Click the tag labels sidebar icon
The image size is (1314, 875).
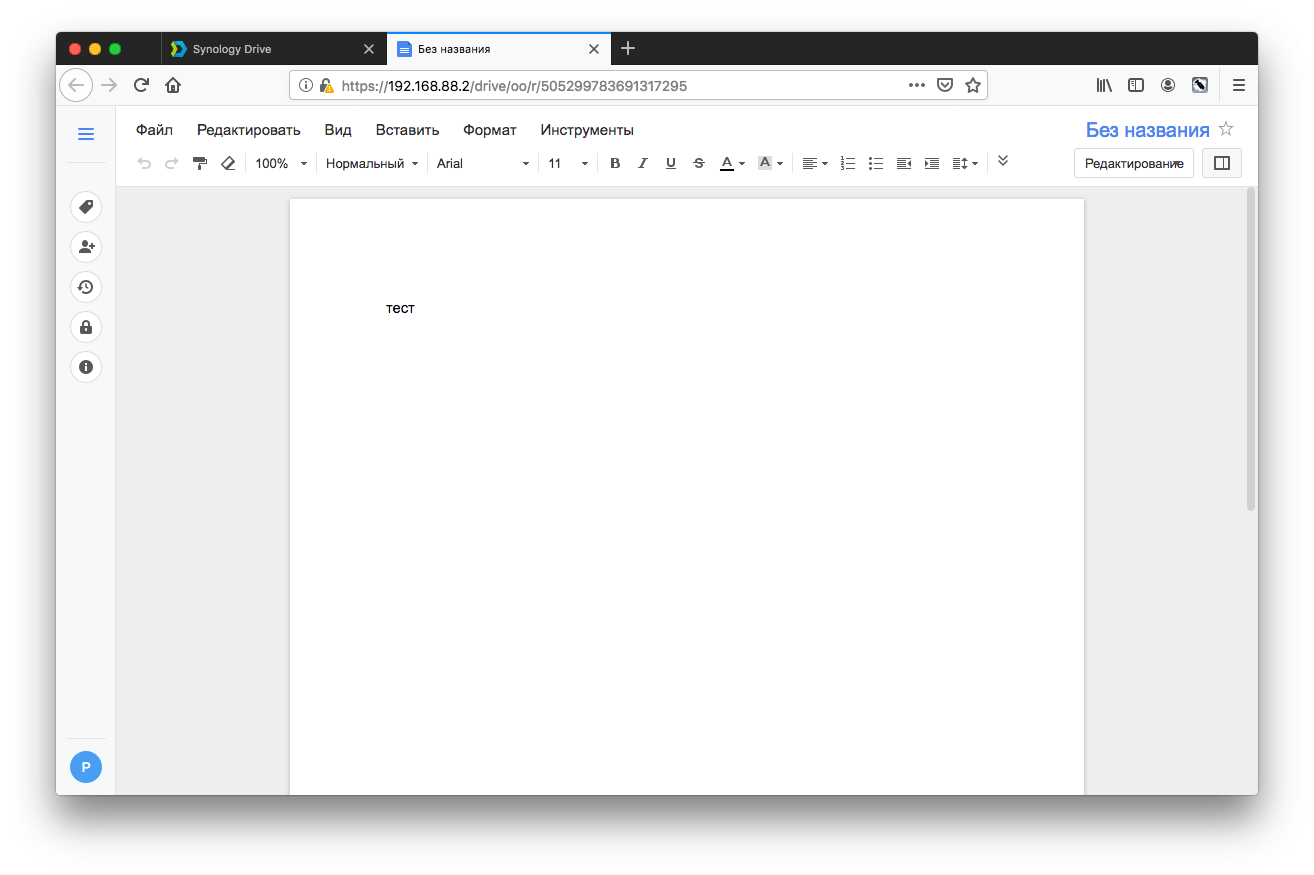[x=86, y=207]
